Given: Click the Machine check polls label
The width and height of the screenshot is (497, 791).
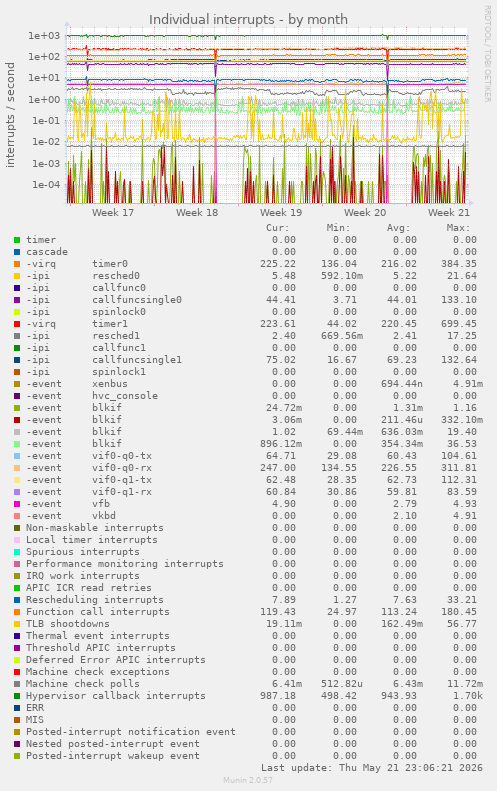Looking at the screenshot, I should [83, 684].
